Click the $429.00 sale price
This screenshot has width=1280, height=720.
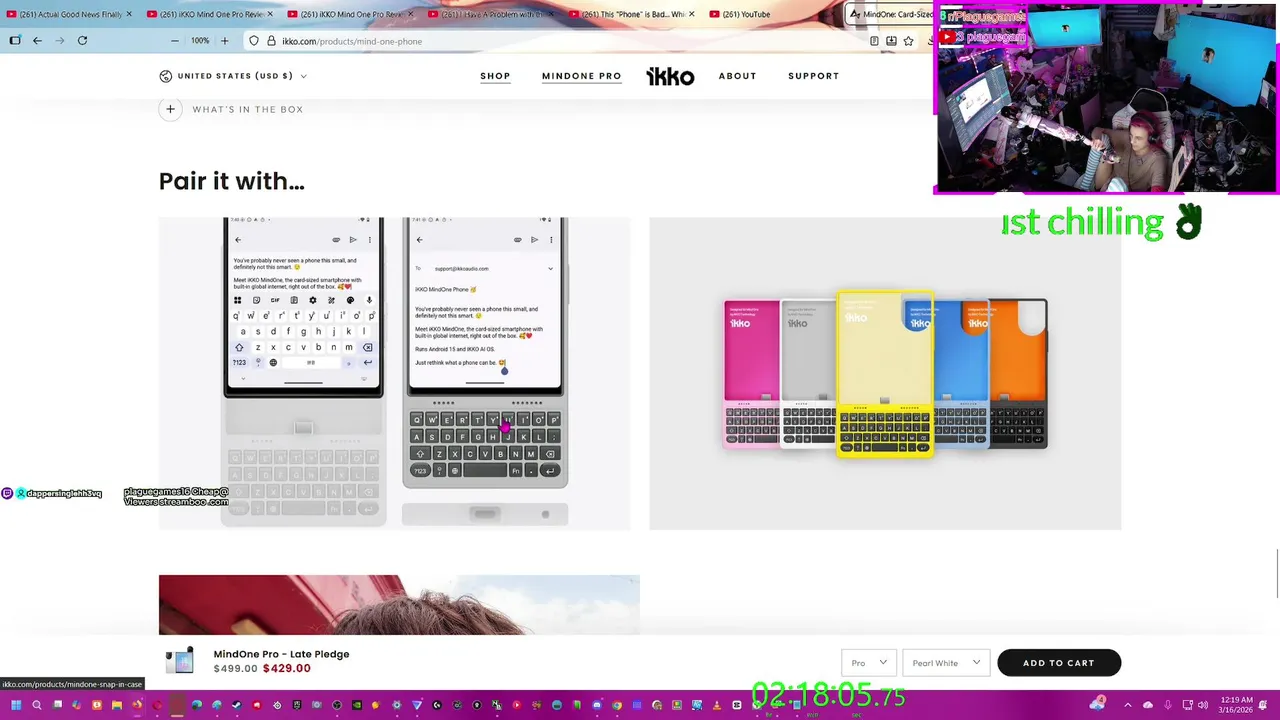click(x=287, y=668)
